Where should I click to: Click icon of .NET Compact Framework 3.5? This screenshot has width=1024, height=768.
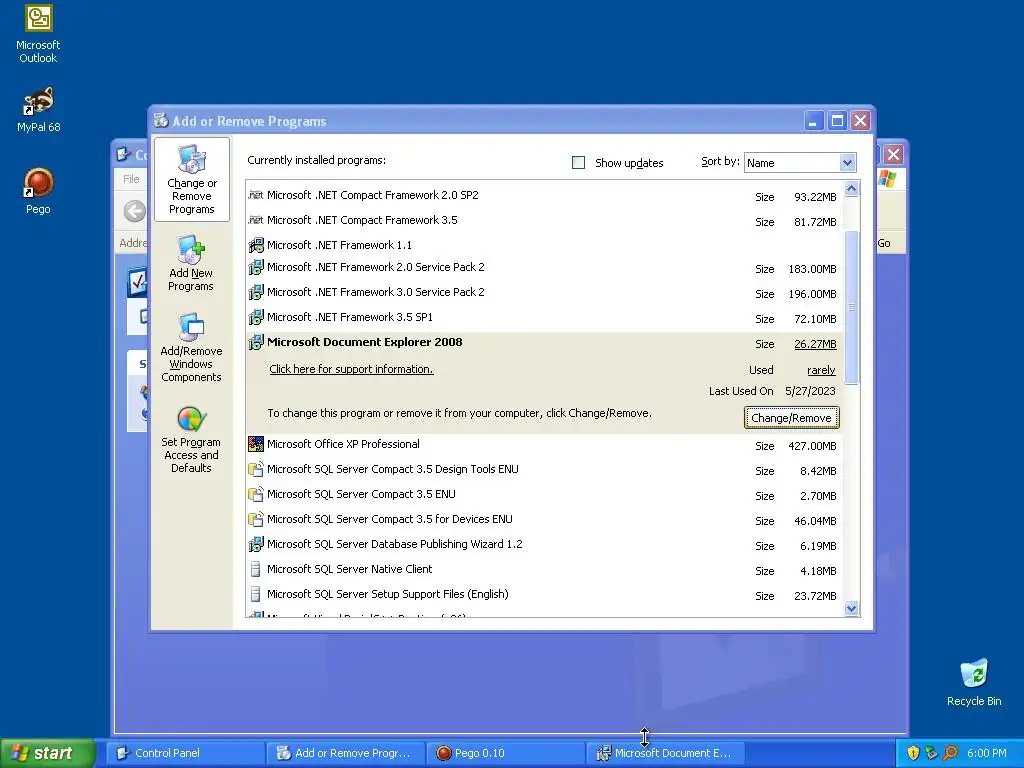coord(256,220)
